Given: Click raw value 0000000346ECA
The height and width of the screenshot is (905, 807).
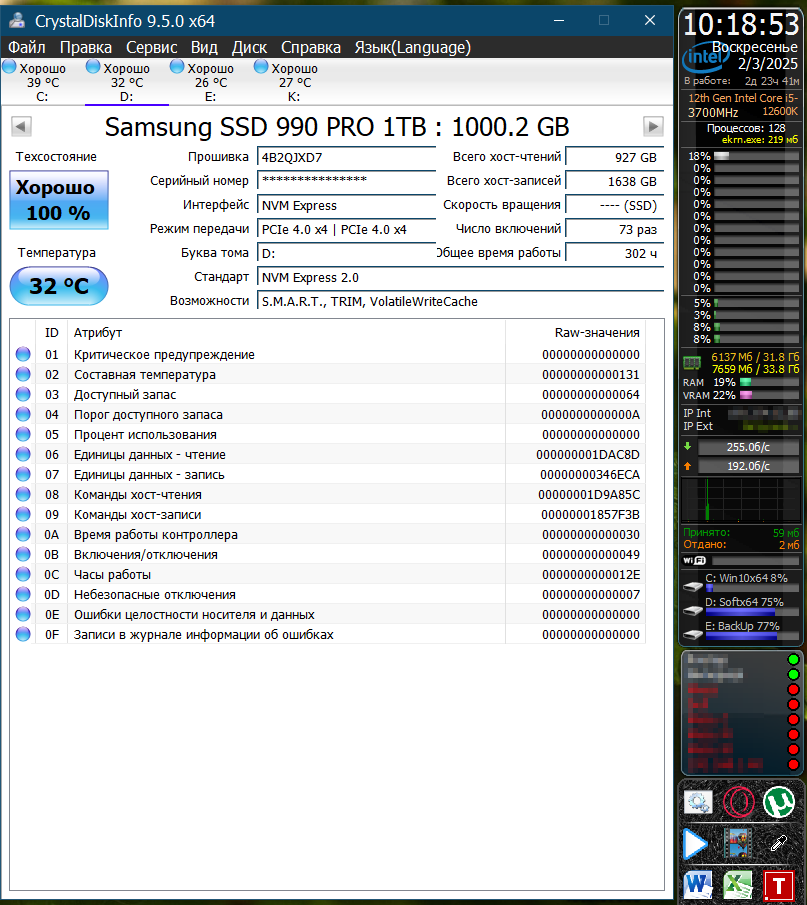Looking at the screenshot, I should tap(590, 474).
